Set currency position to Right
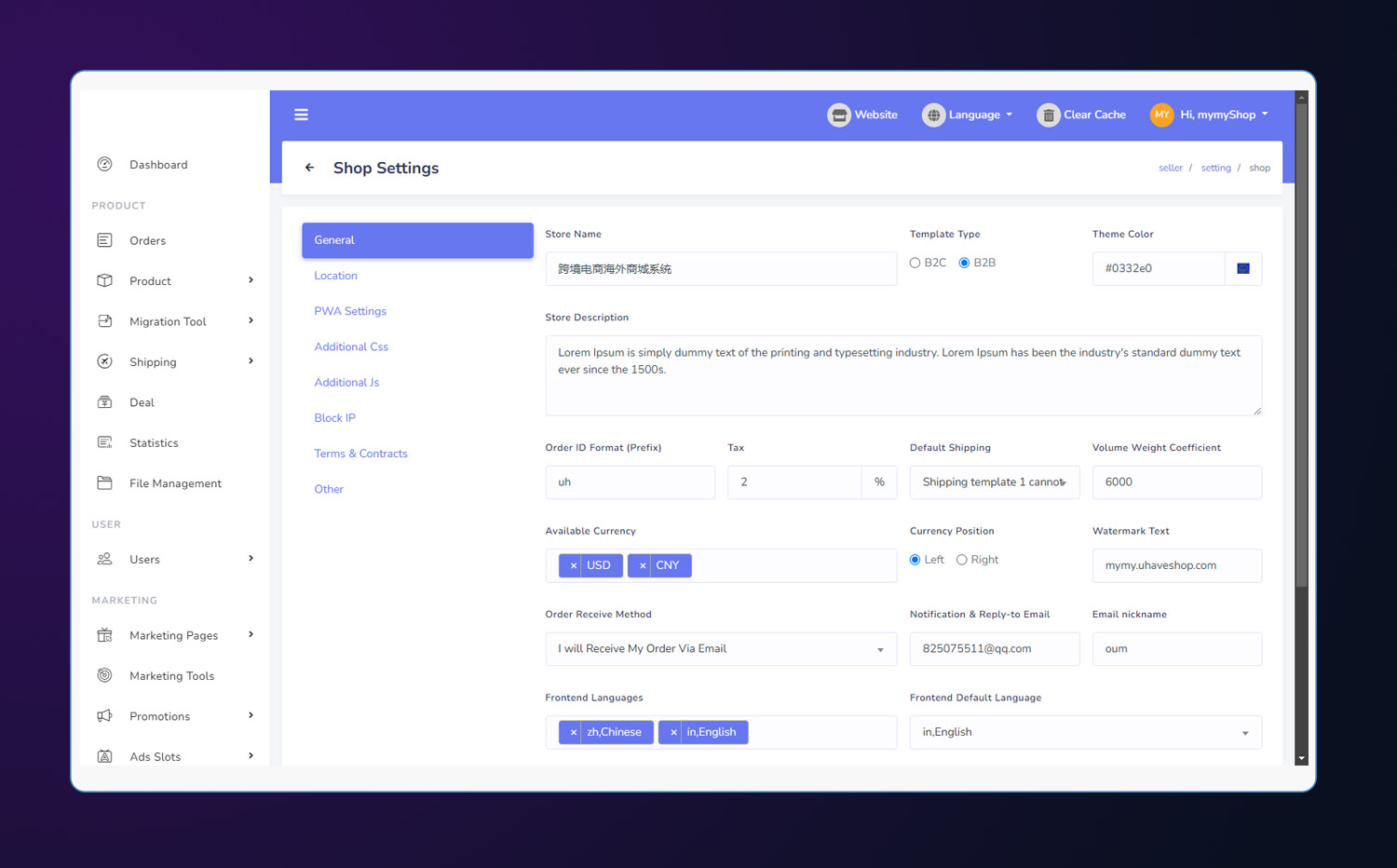Screen dimensions: 1397x868 coord(962,560)
